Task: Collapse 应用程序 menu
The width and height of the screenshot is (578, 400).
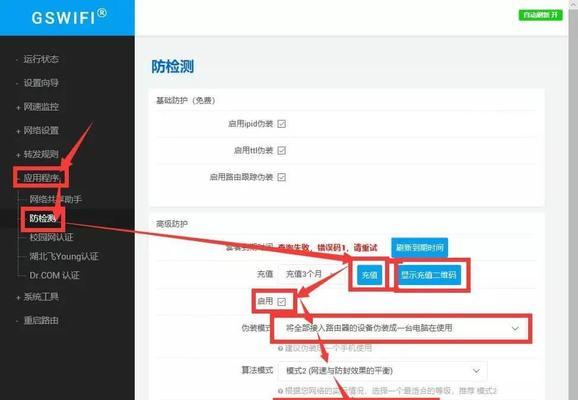Action: tap(41, 178)
